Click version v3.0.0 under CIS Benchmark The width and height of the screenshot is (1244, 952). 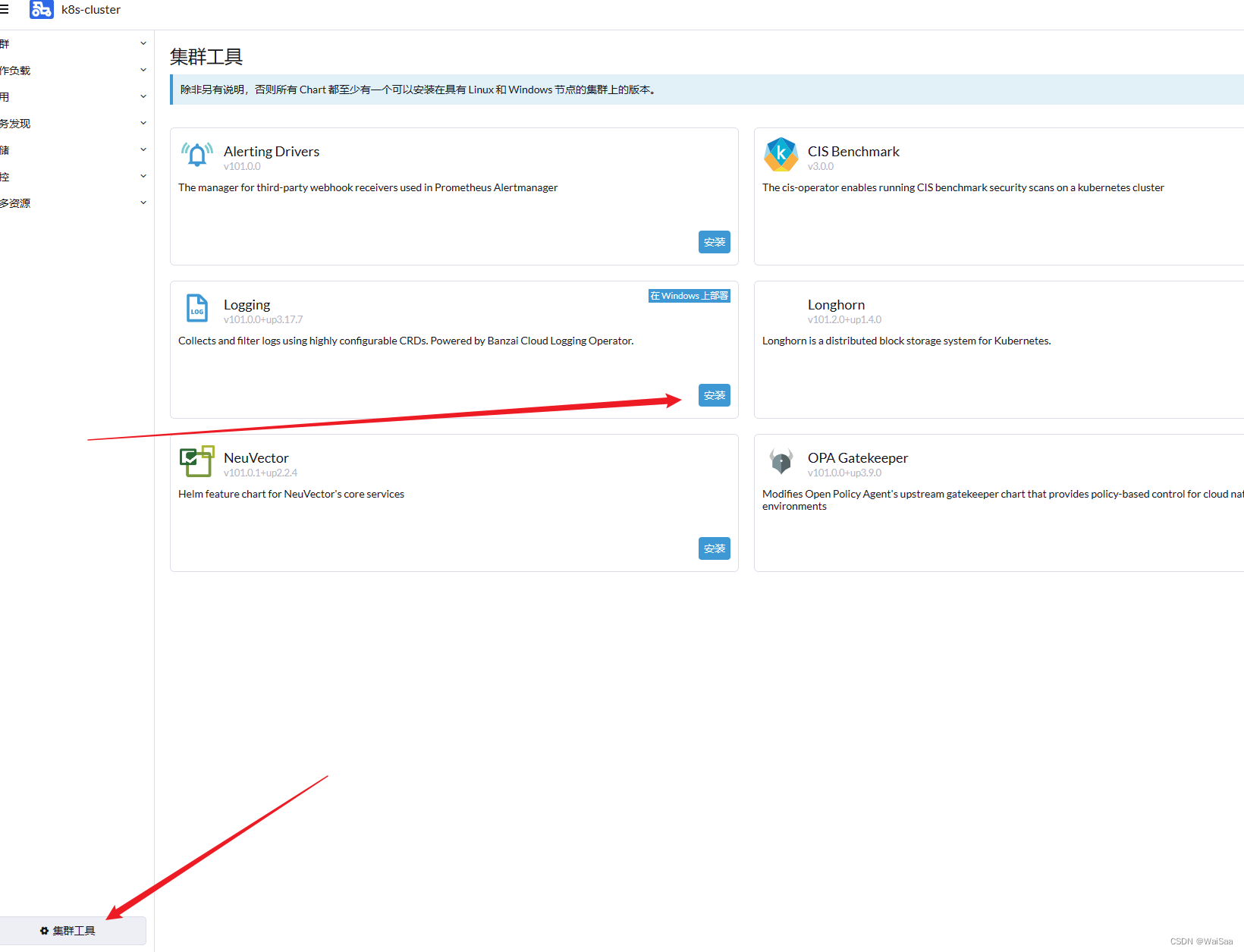(820, 167)
